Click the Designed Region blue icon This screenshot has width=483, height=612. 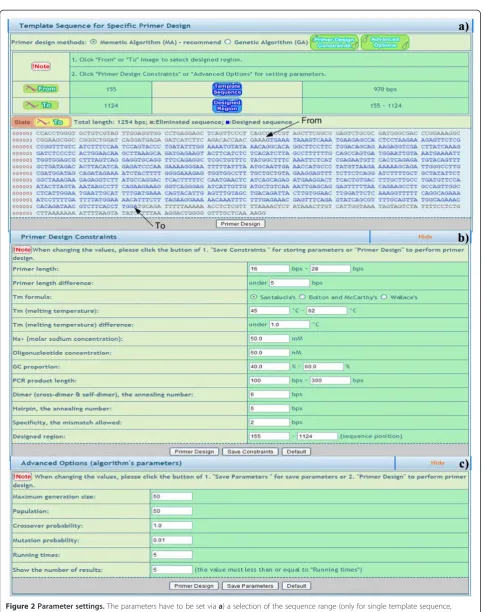tap(227, 105)
